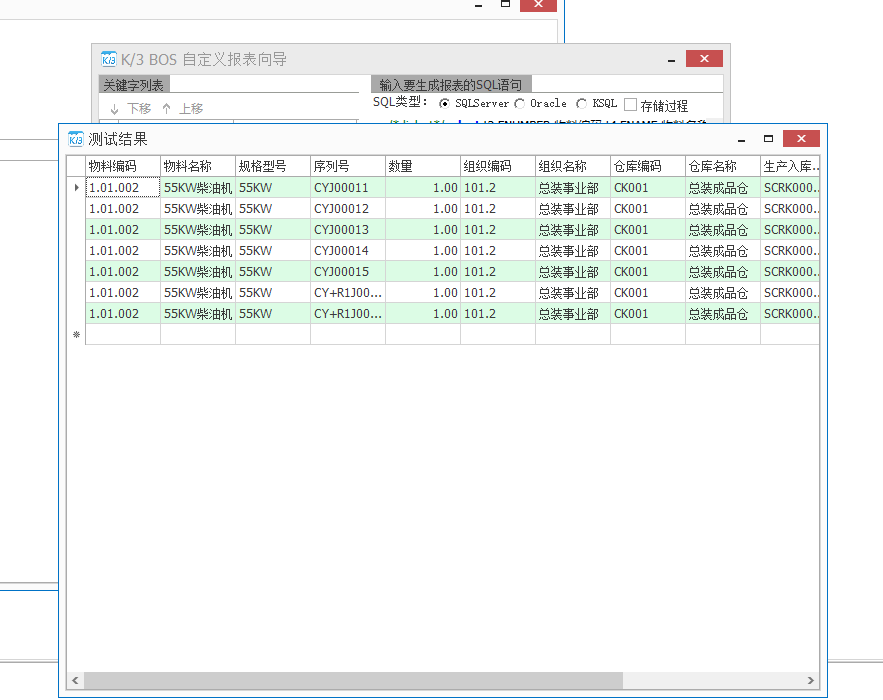
Task: Close the K/3 BOS 自定义报表向导 dialog
Action: [x=704, y=59]
